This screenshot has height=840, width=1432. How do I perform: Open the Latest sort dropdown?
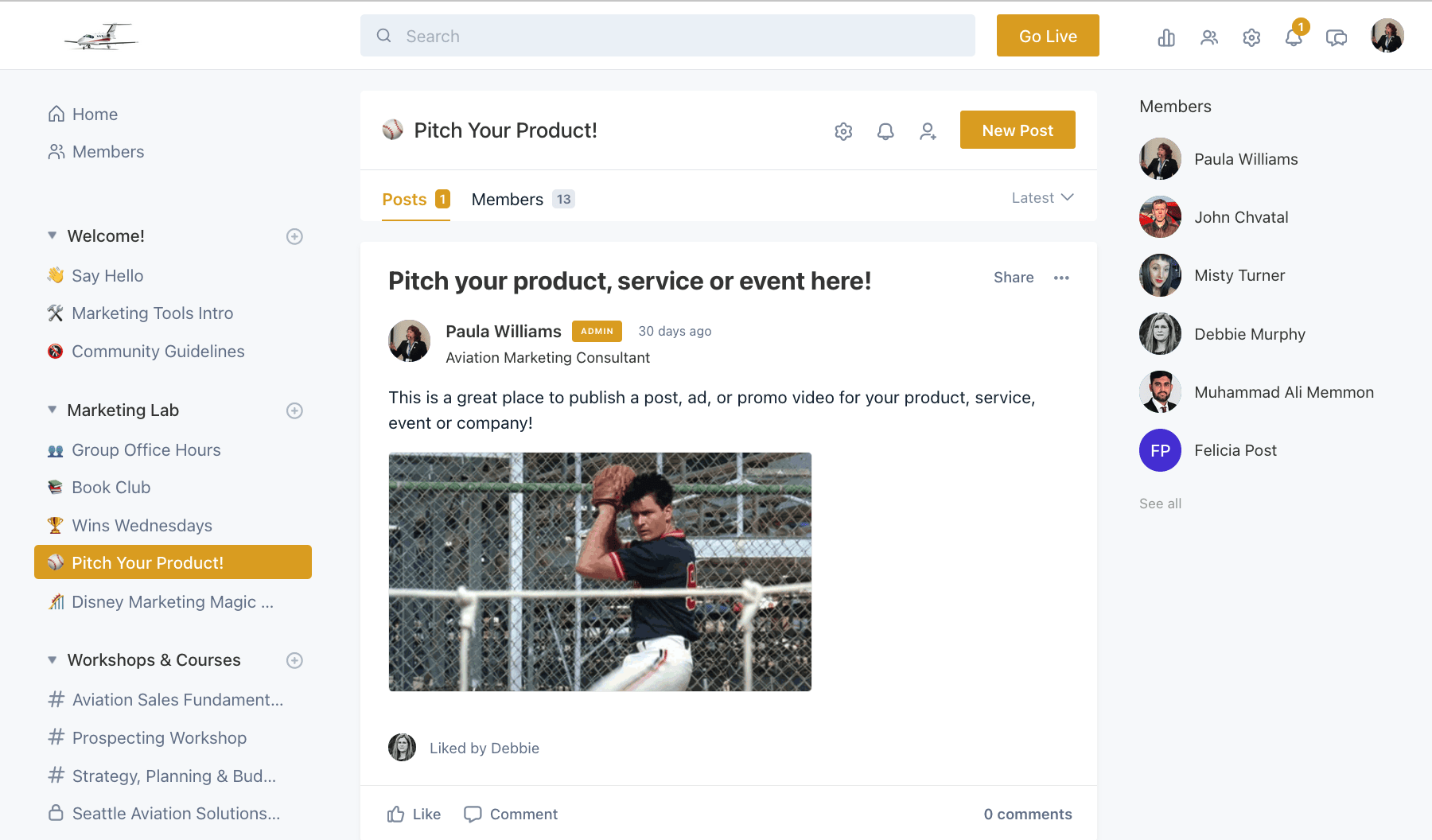point(1042,197)
